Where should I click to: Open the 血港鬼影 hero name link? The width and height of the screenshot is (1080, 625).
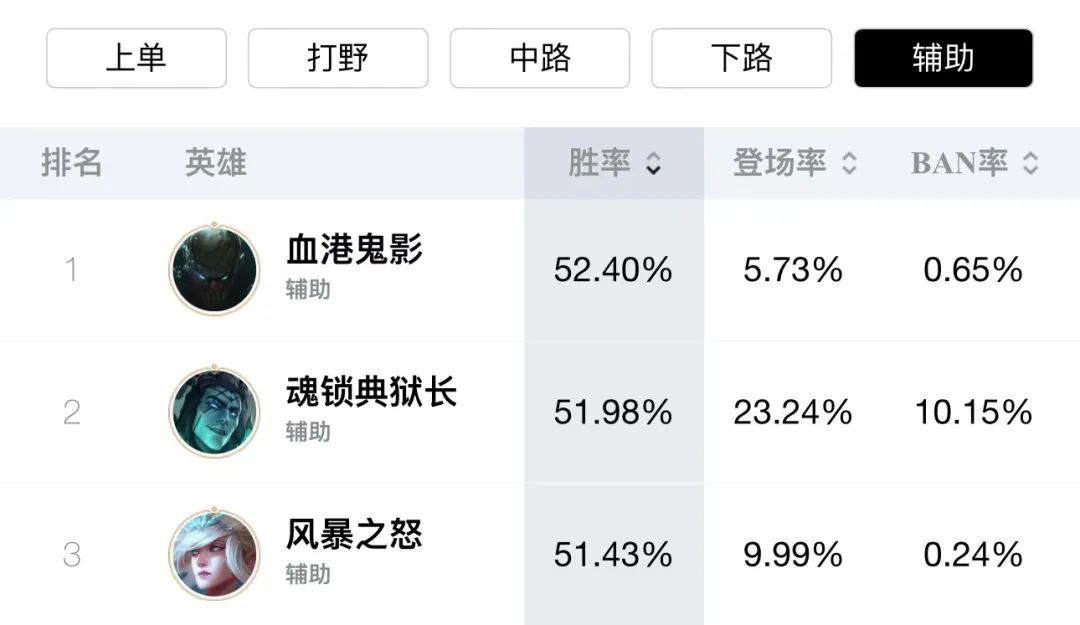[x=355, y=249]
